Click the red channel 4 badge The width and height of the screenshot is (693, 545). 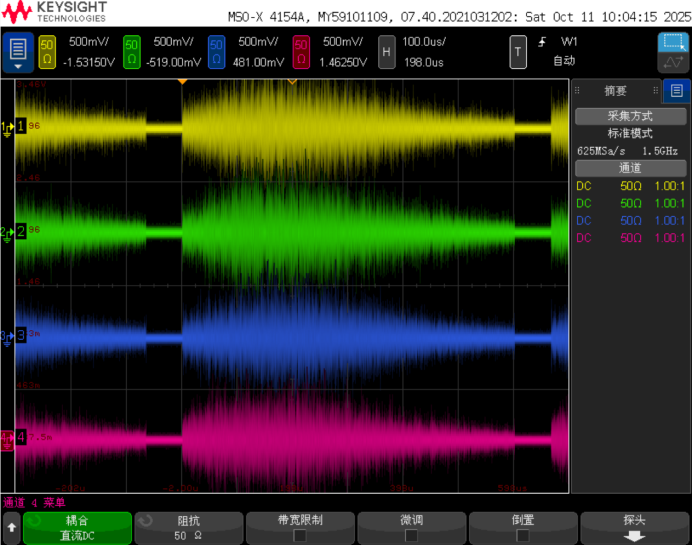pyautogui.click(x=301, y=52)
